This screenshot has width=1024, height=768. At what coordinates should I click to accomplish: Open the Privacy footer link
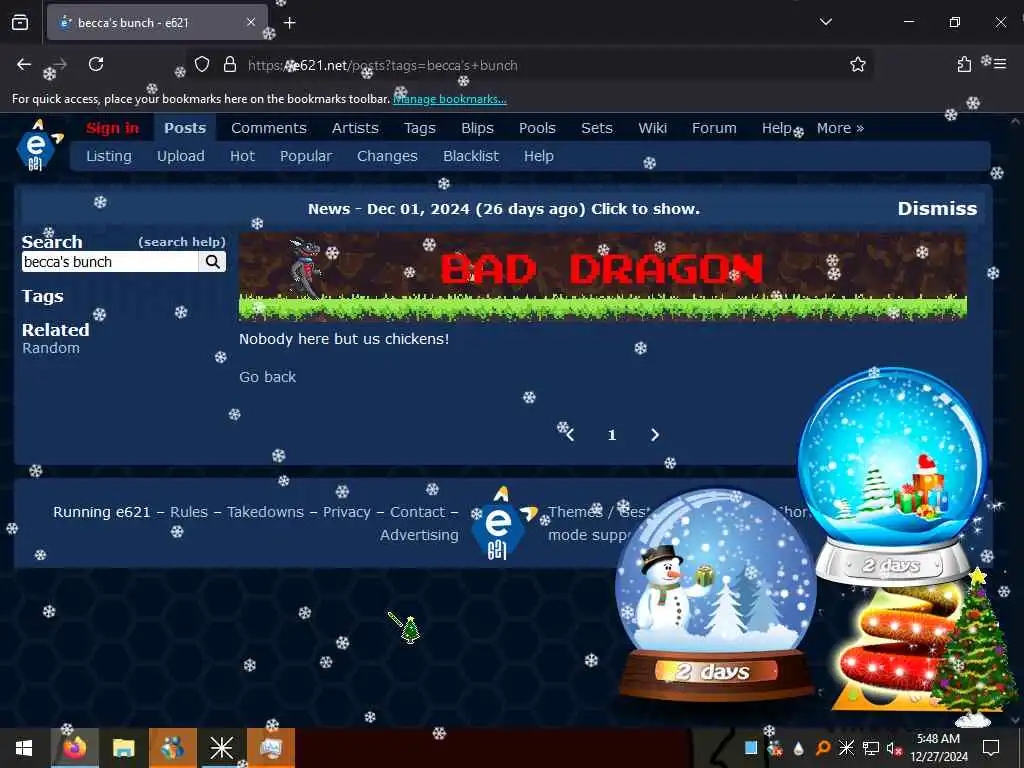coord(346,512)
